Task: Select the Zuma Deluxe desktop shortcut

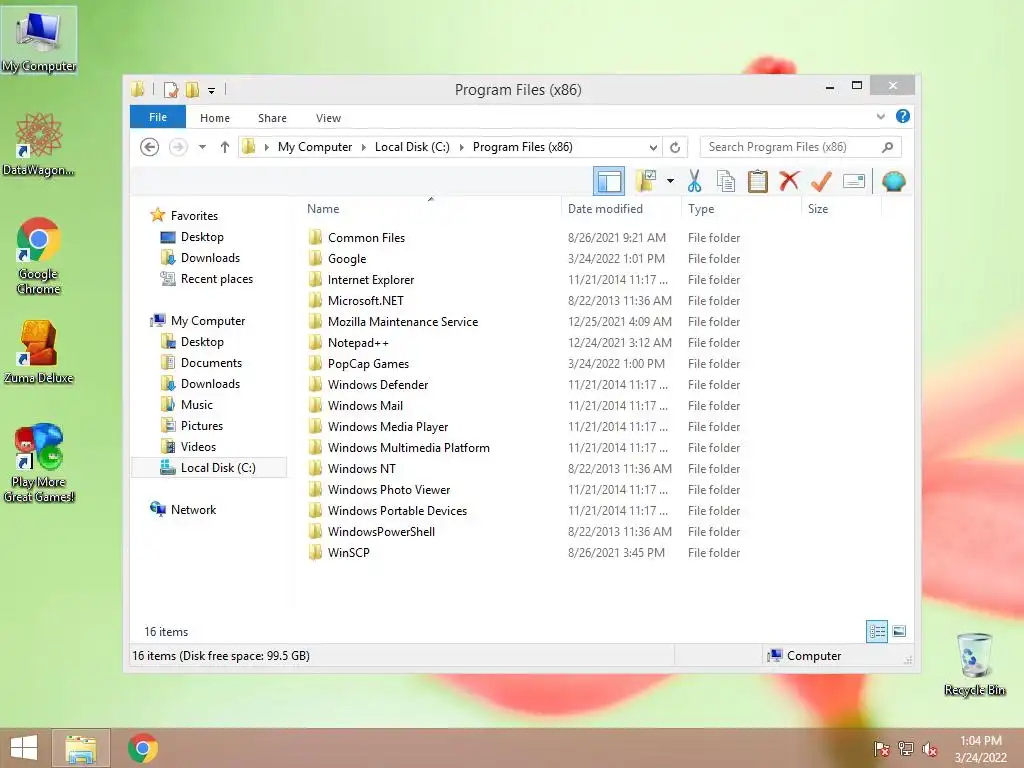Action: pyautogui.click(x=39, y=353)
